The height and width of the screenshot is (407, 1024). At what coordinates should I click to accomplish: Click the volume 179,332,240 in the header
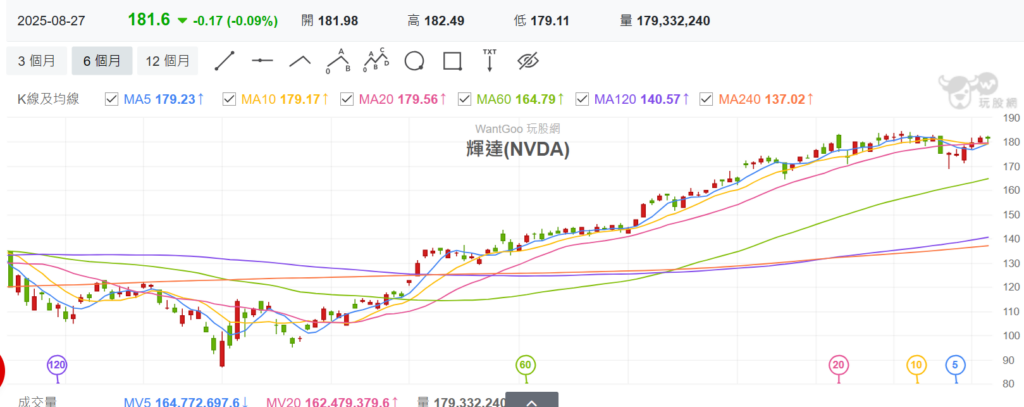tap(673, 21)
